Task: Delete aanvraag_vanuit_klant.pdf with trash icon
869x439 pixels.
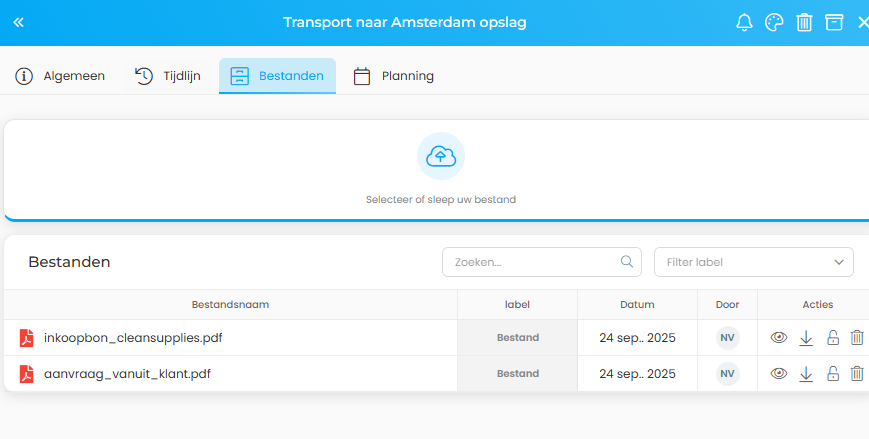Action: [x=857, y=374]
